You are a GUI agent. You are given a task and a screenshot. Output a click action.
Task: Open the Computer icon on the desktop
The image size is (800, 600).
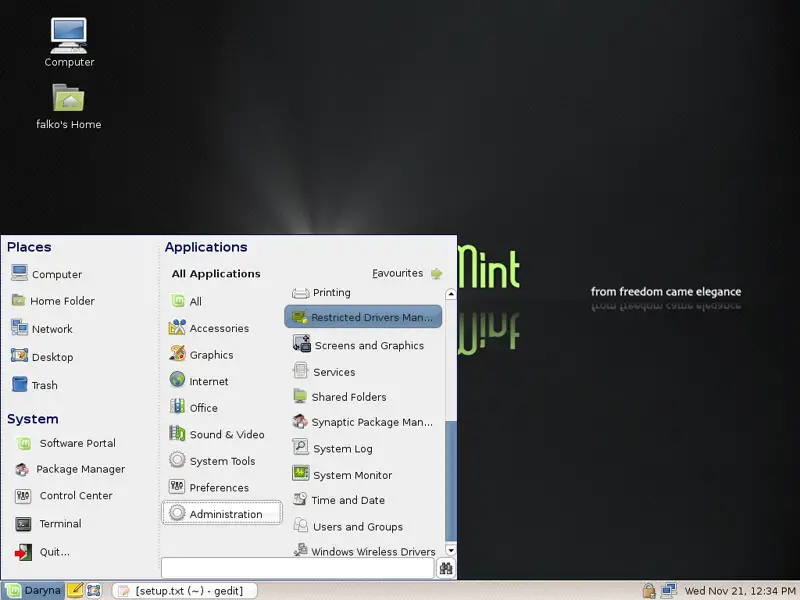[69, 42]
